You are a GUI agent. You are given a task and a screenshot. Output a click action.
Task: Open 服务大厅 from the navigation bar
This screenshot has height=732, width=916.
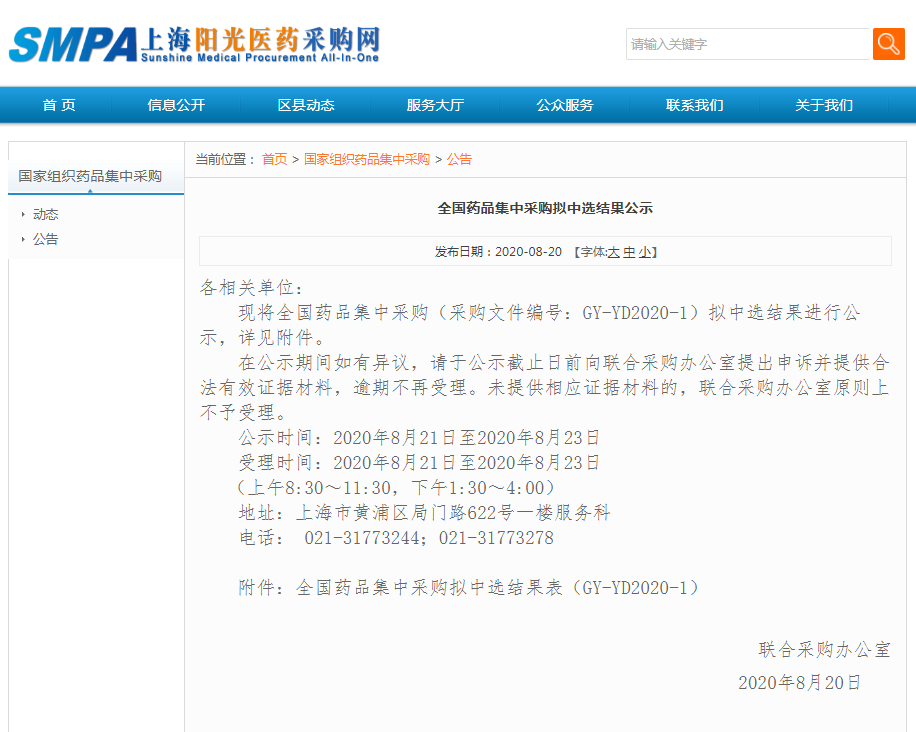click(435, 105)
